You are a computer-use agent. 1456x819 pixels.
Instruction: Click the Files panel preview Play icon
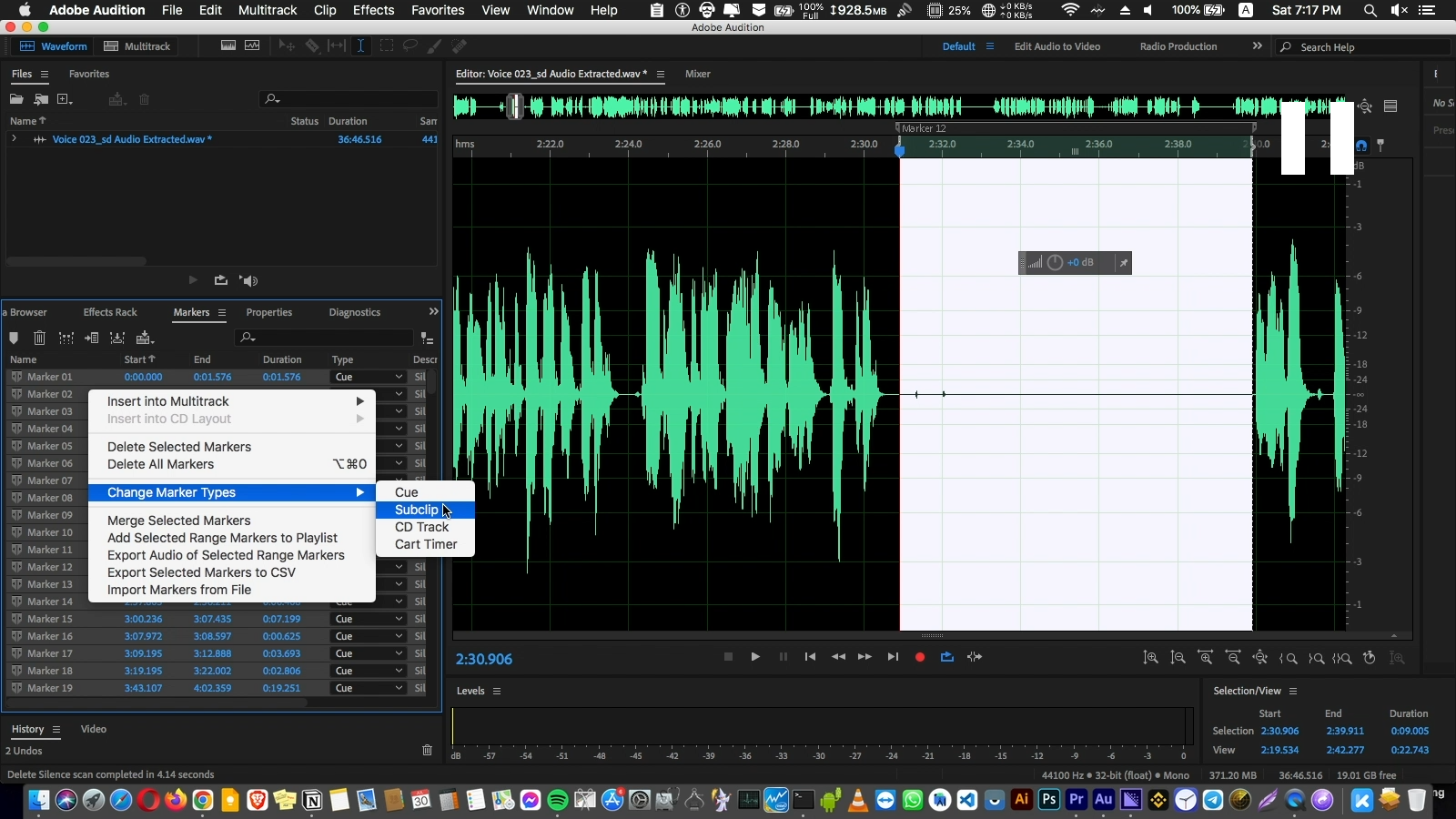click(x=193, y=280)
